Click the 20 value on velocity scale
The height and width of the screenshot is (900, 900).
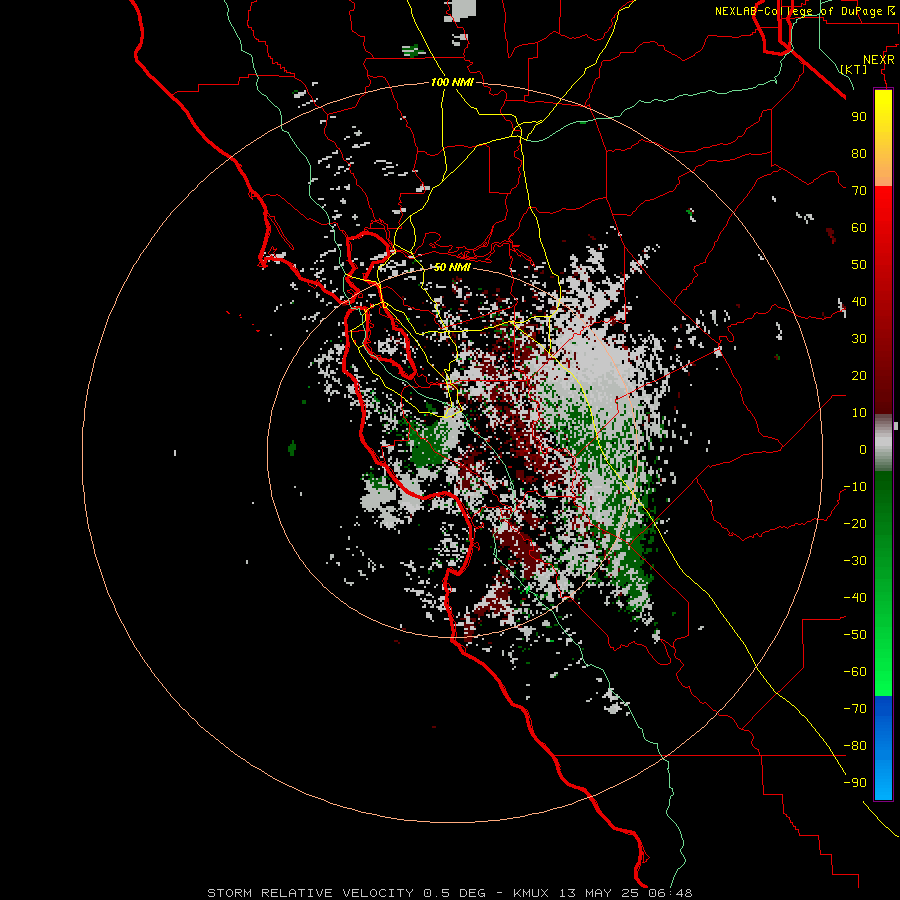click(x=859, y=375)
